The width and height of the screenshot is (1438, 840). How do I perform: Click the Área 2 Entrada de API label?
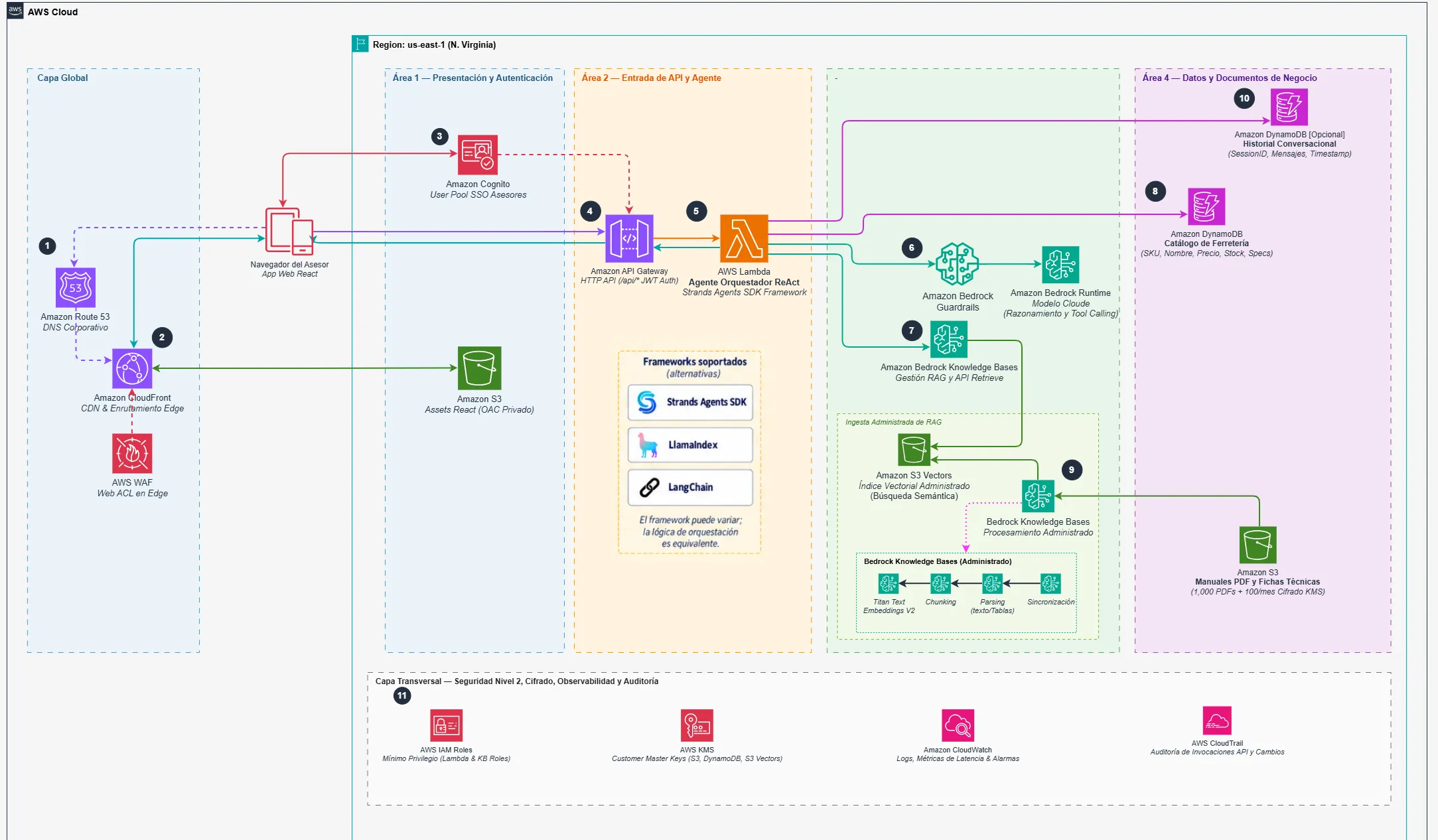[x=651, y=78]
